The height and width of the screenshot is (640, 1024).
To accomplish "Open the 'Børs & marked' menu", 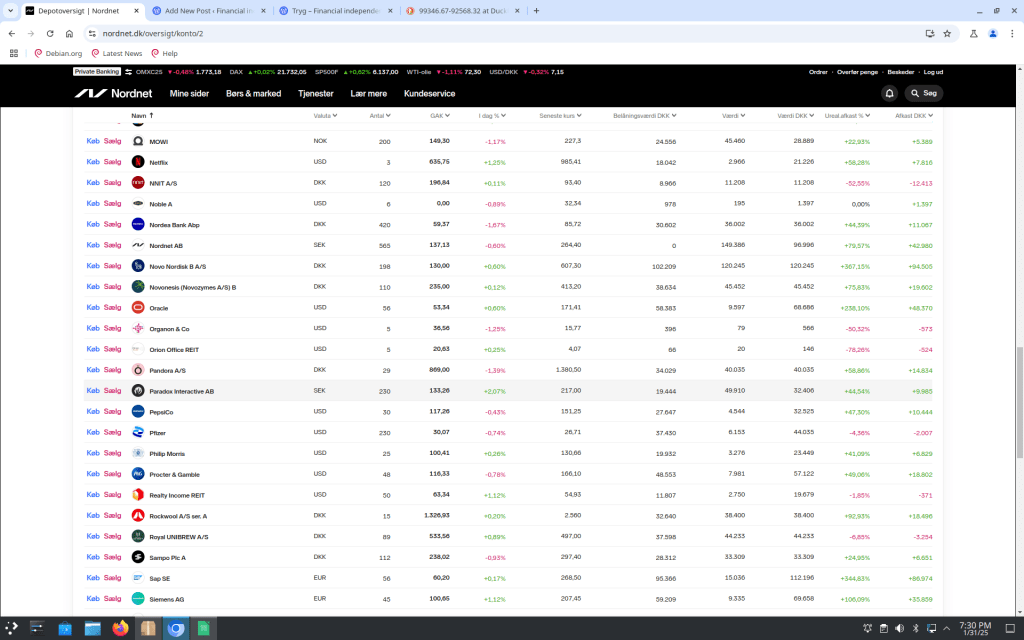I will (253, 93).
